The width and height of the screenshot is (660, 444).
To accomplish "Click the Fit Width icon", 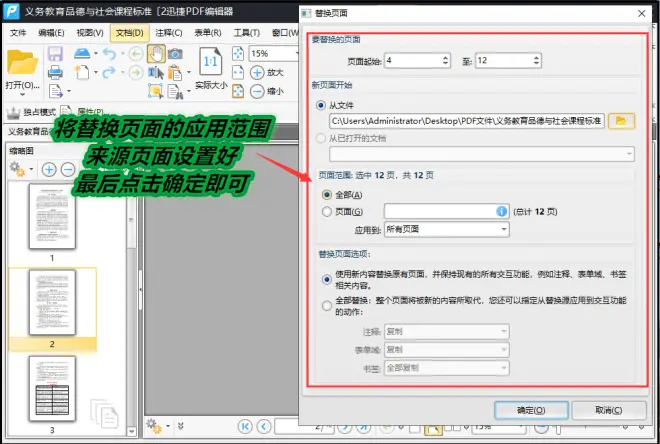I will [238, 72].
